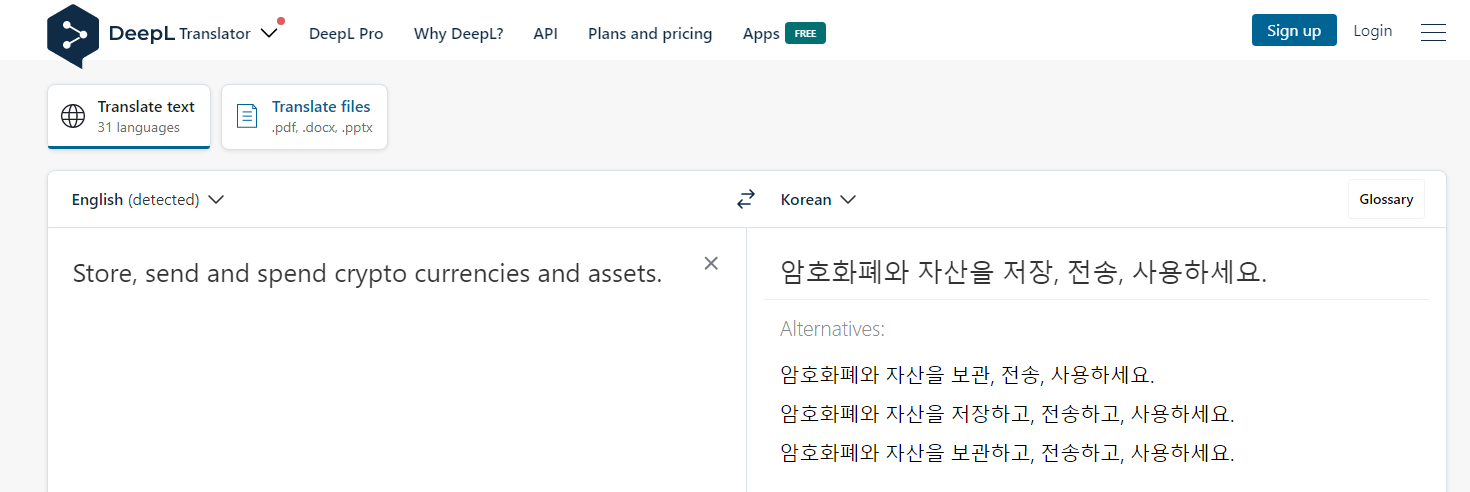Click the globe icon in Translate text

(73, 116)
